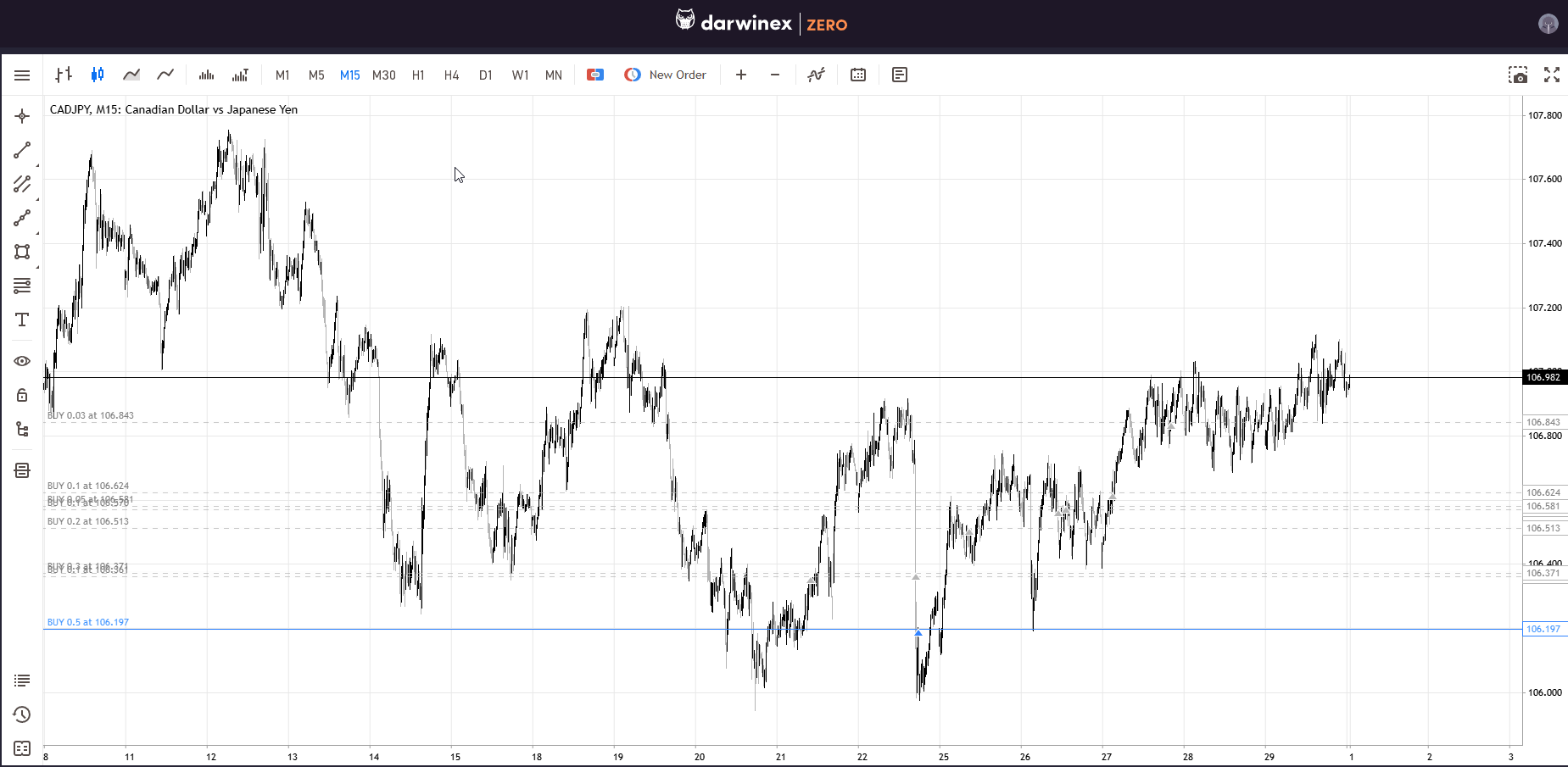1568x767 pixels.
Task: Select D1 timeframe
Action: tap(486, 75)
